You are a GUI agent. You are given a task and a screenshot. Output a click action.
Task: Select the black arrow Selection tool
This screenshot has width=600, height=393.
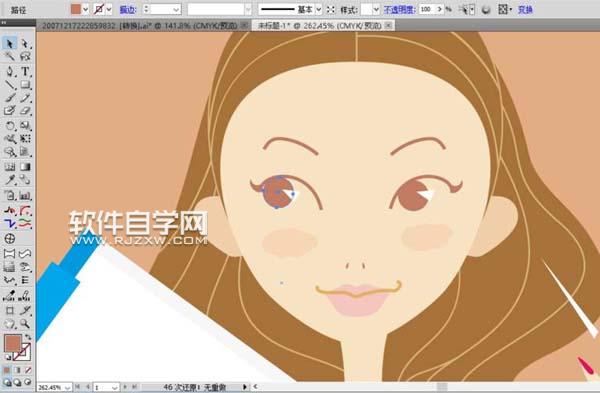[10, 44]
